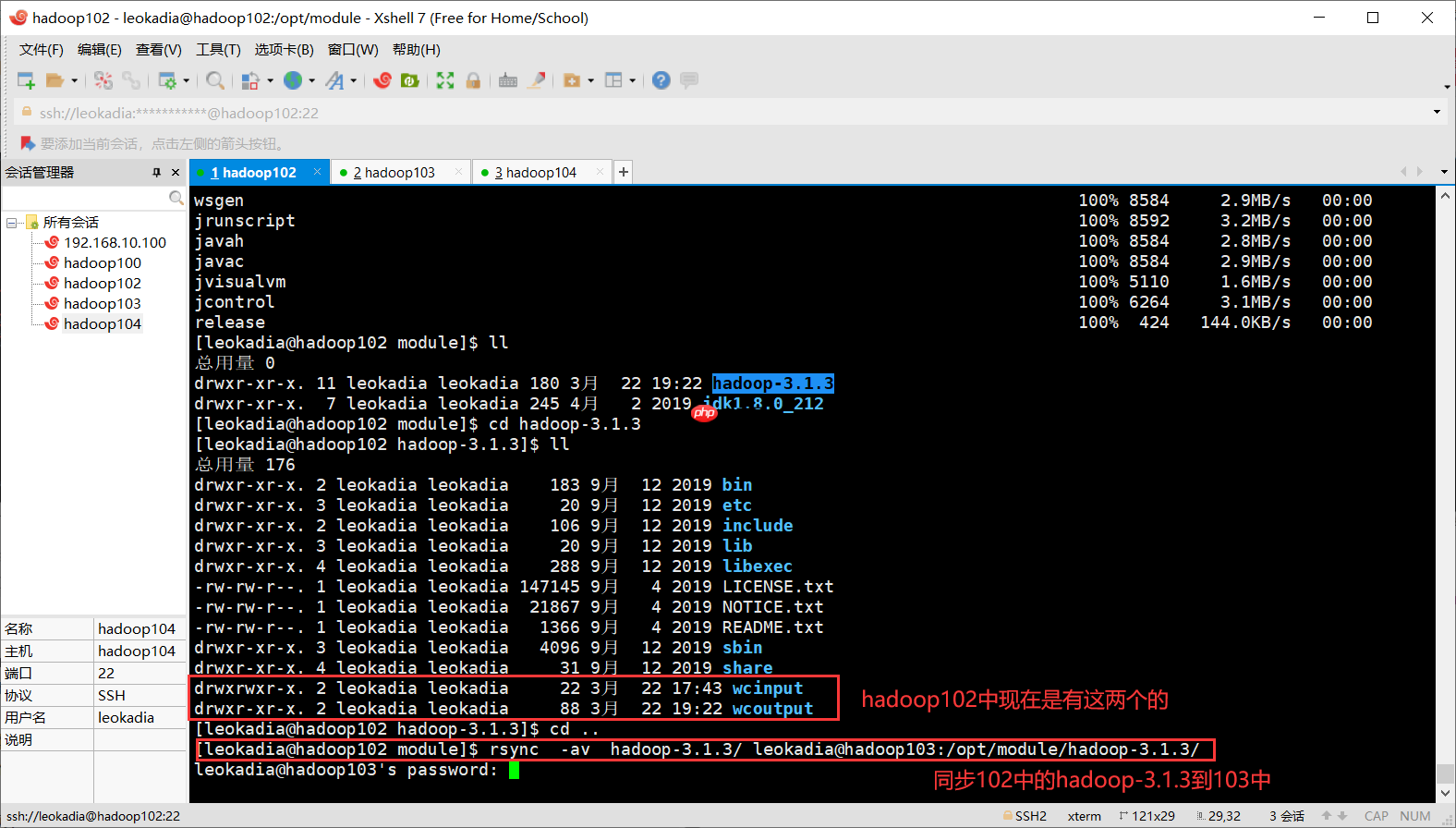Image resolution: width=1456 pixels, height=828 pixels.
Task: Open Help with the blue question icon
Action: 661,80
